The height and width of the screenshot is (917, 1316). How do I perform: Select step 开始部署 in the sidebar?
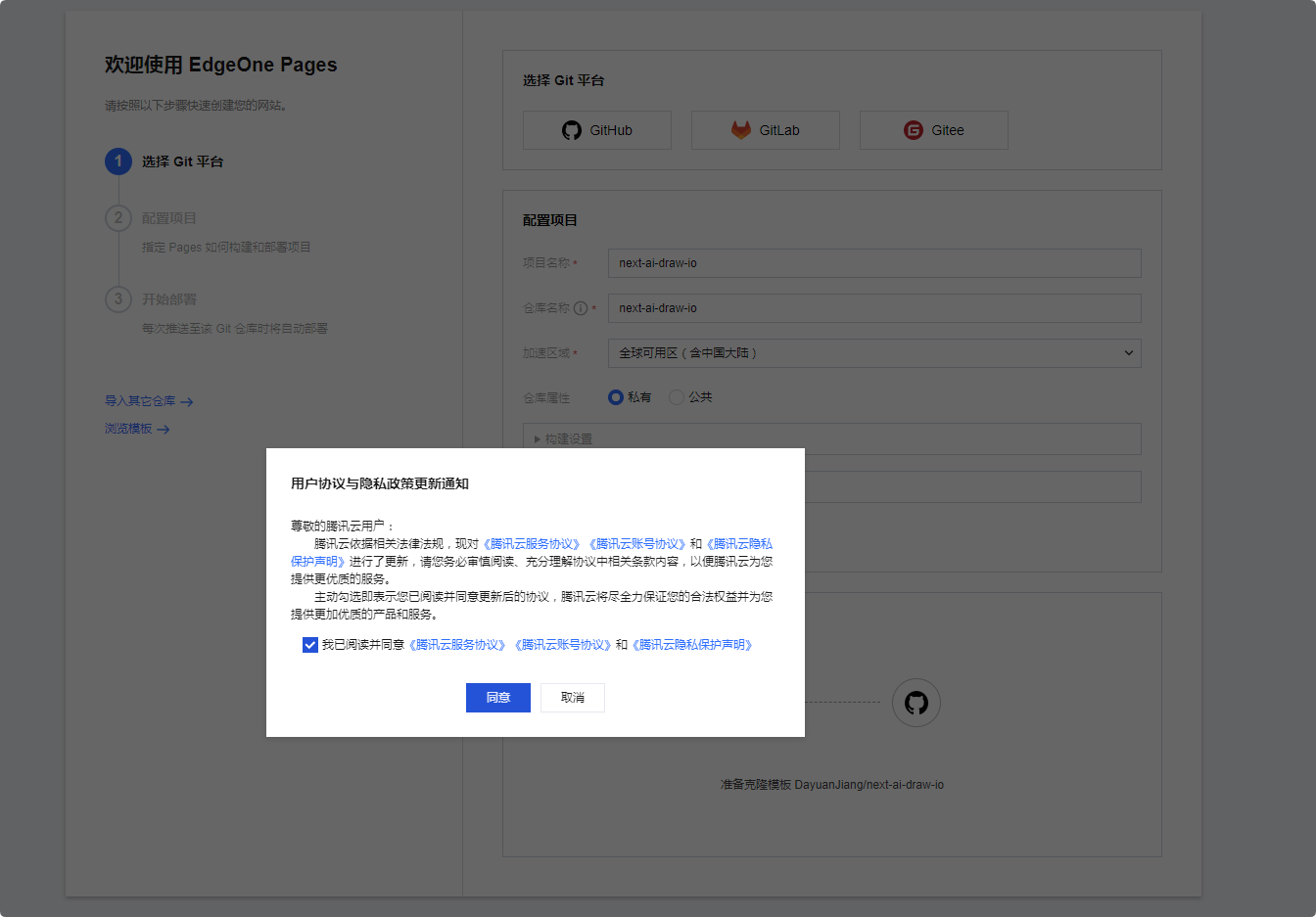[169, 299]
